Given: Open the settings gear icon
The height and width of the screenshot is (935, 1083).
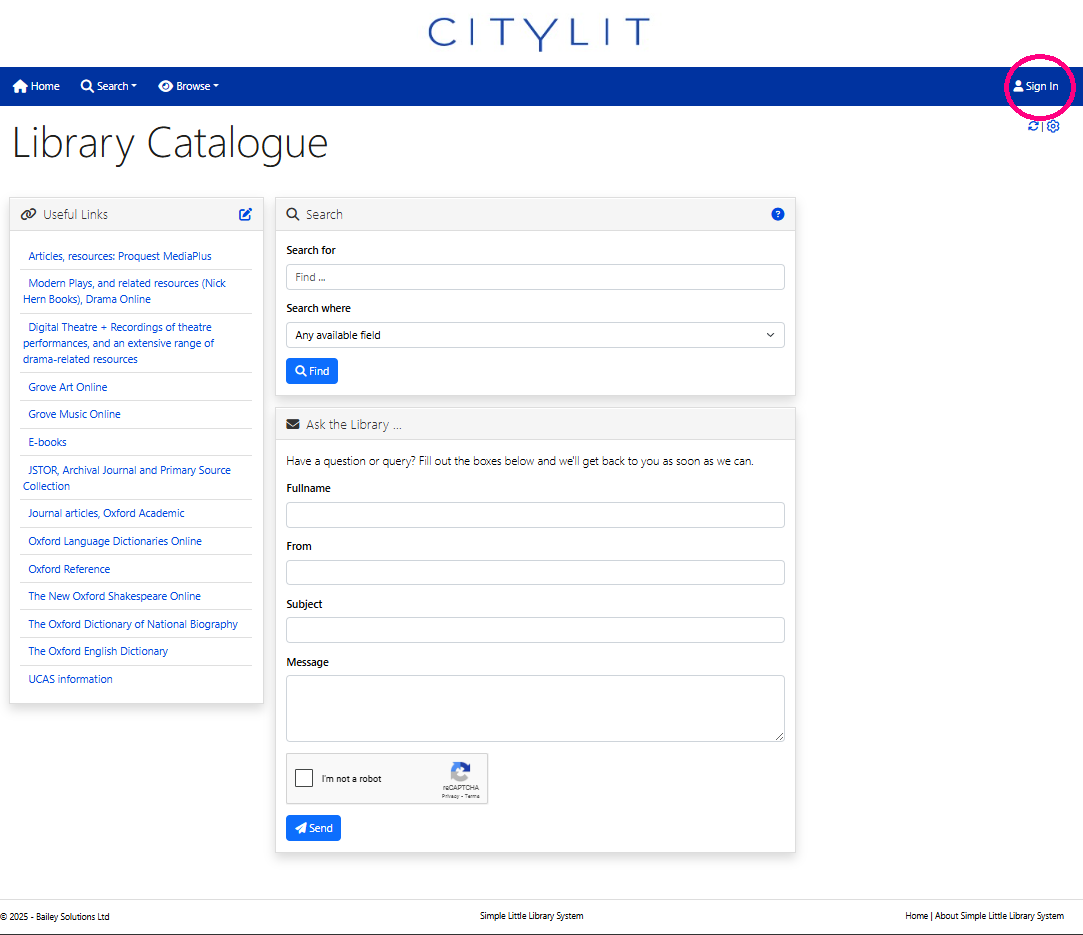Looking at the screenshot, I should tap(1053, 126).
